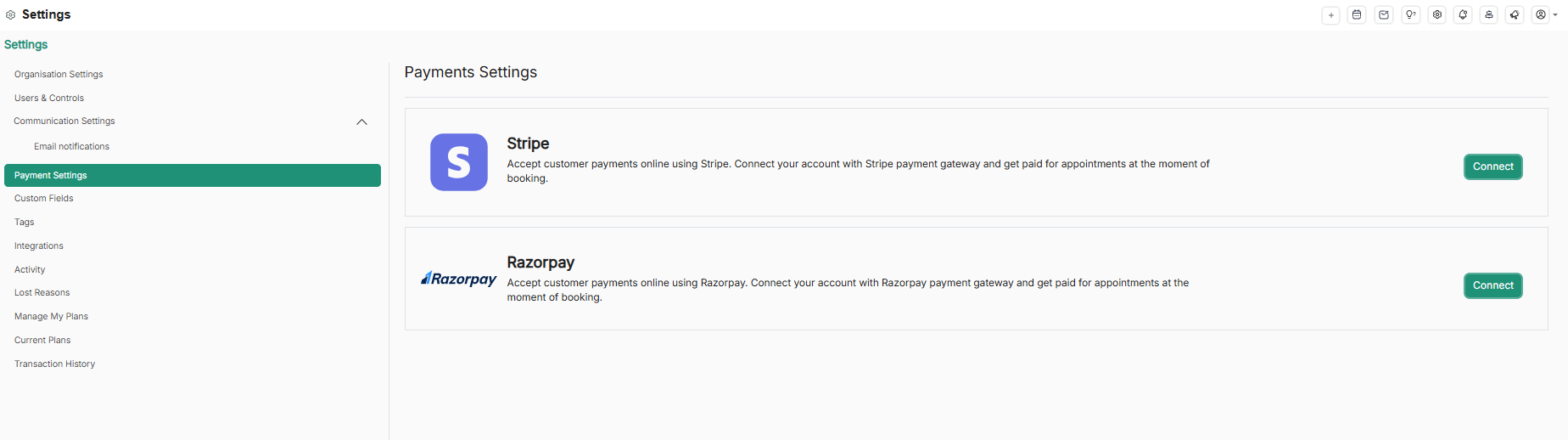The height and width of the screenshot is (440, 1568).
Task: Open the calendar icon in top bar
Action: (1357, 15)
